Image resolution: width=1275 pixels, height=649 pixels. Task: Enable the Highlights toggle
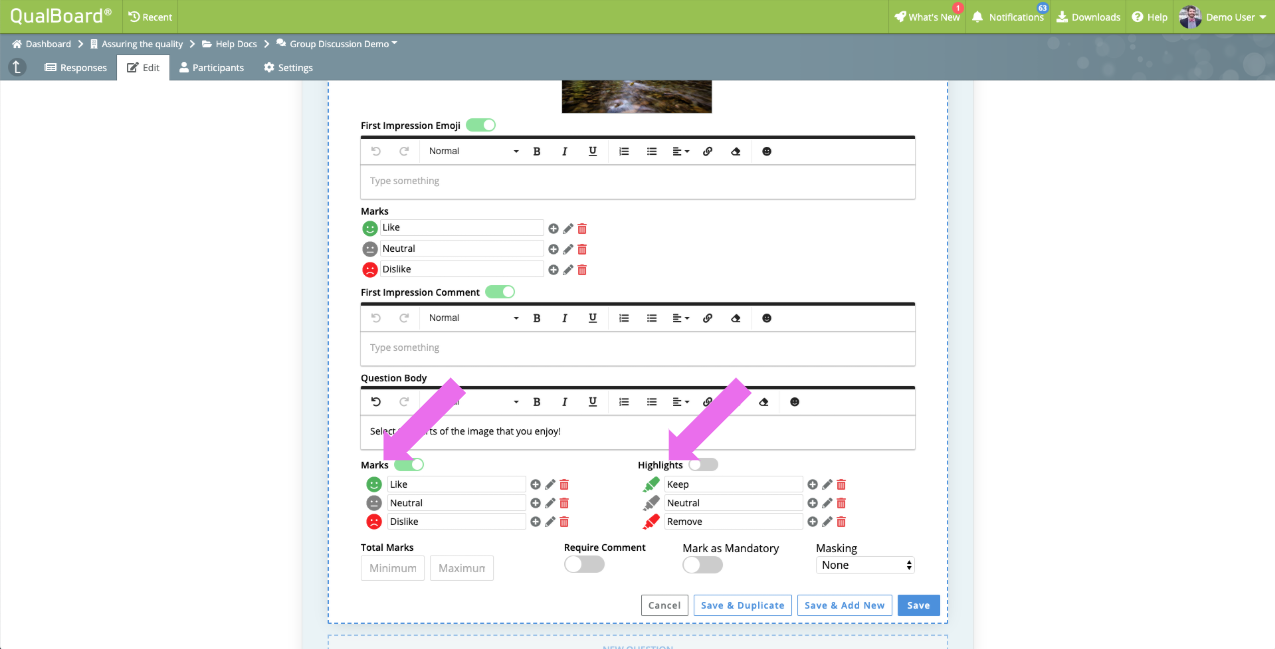(x=703, y=465)
